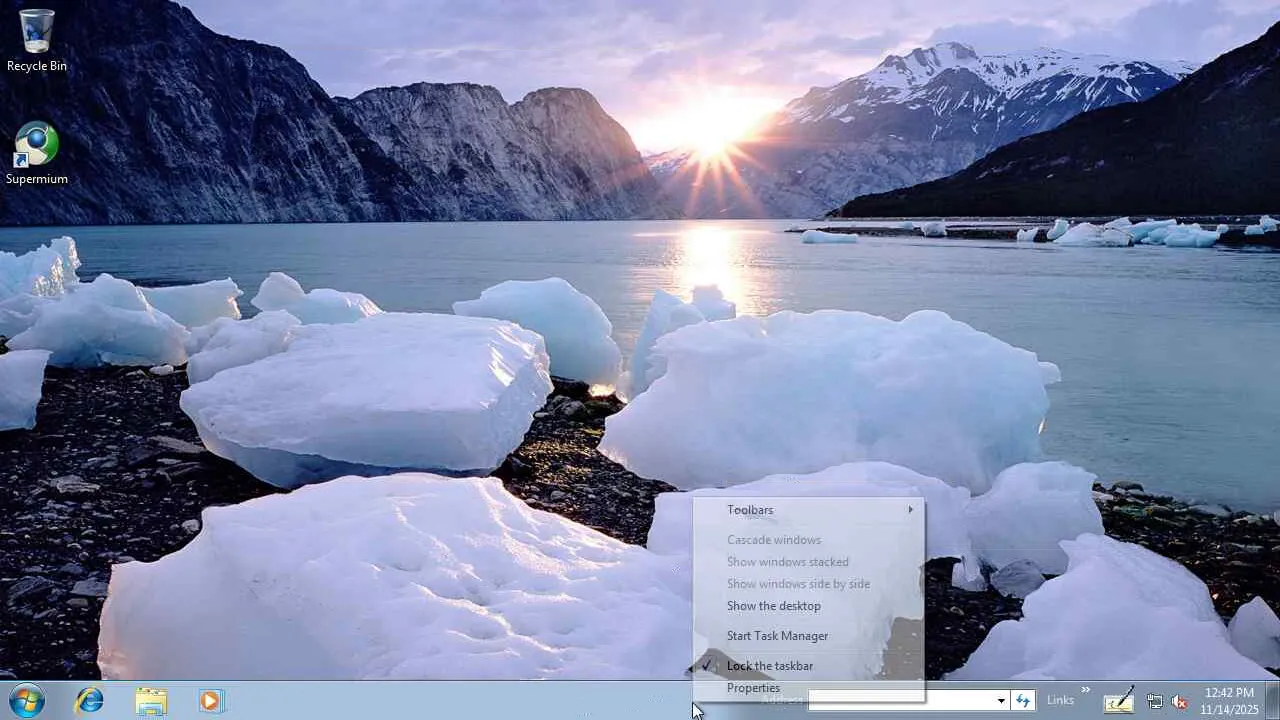Choose Show the desktop menu entry
This screenshot has height=720, width=1280.
click(x=808, y=606)
